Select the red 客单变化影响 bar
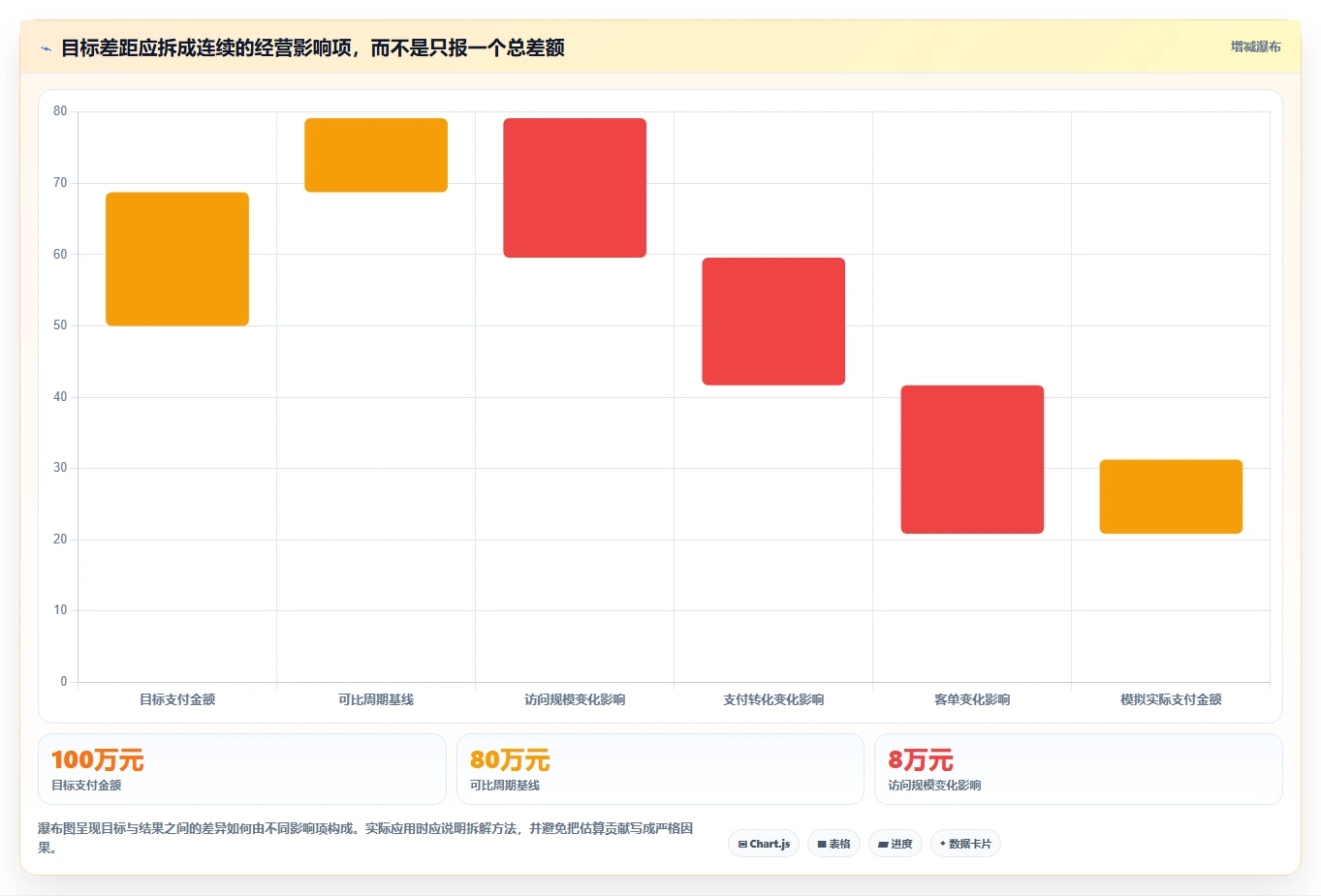1321x896 pixels. 972,459
